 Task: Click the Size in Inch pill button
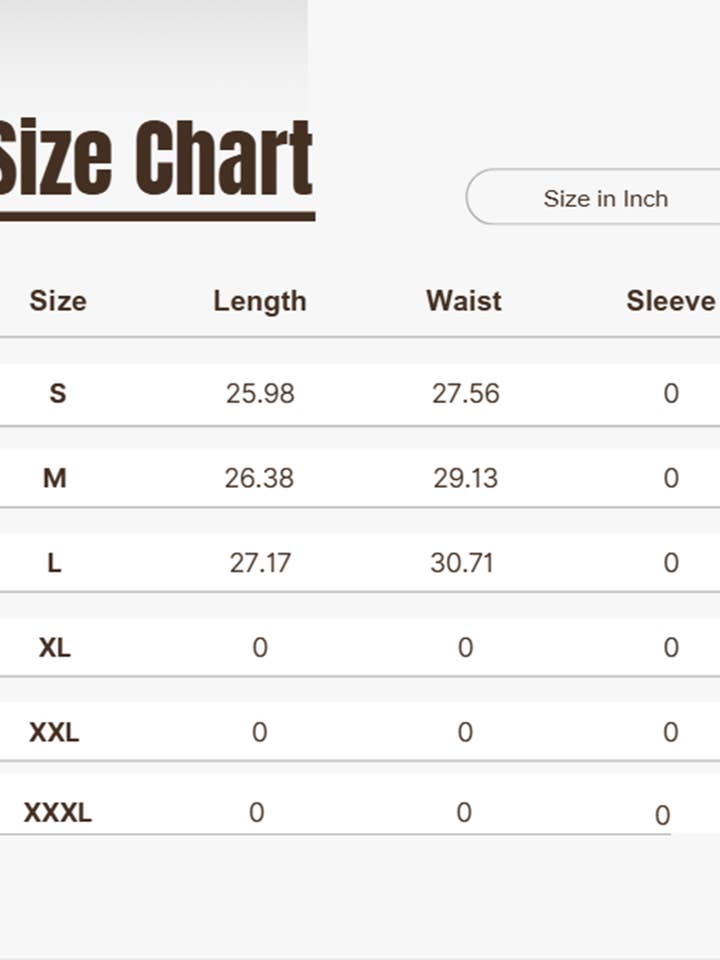point(604,198)
